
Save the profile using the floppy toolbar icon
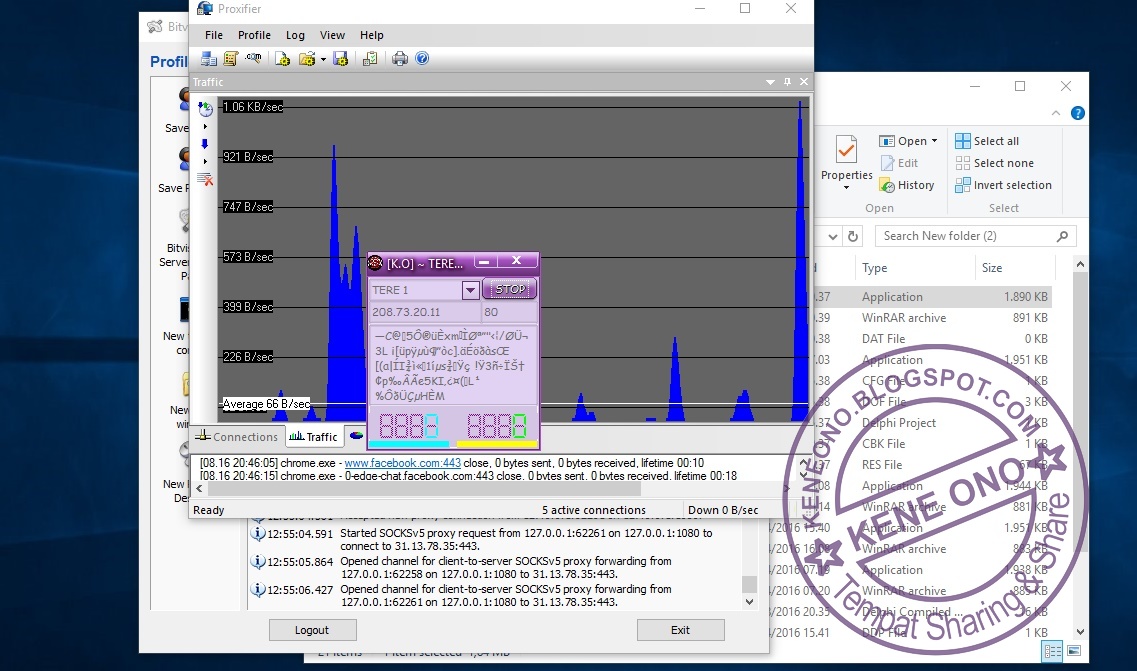pyautogui.click(x=341, y=58)
